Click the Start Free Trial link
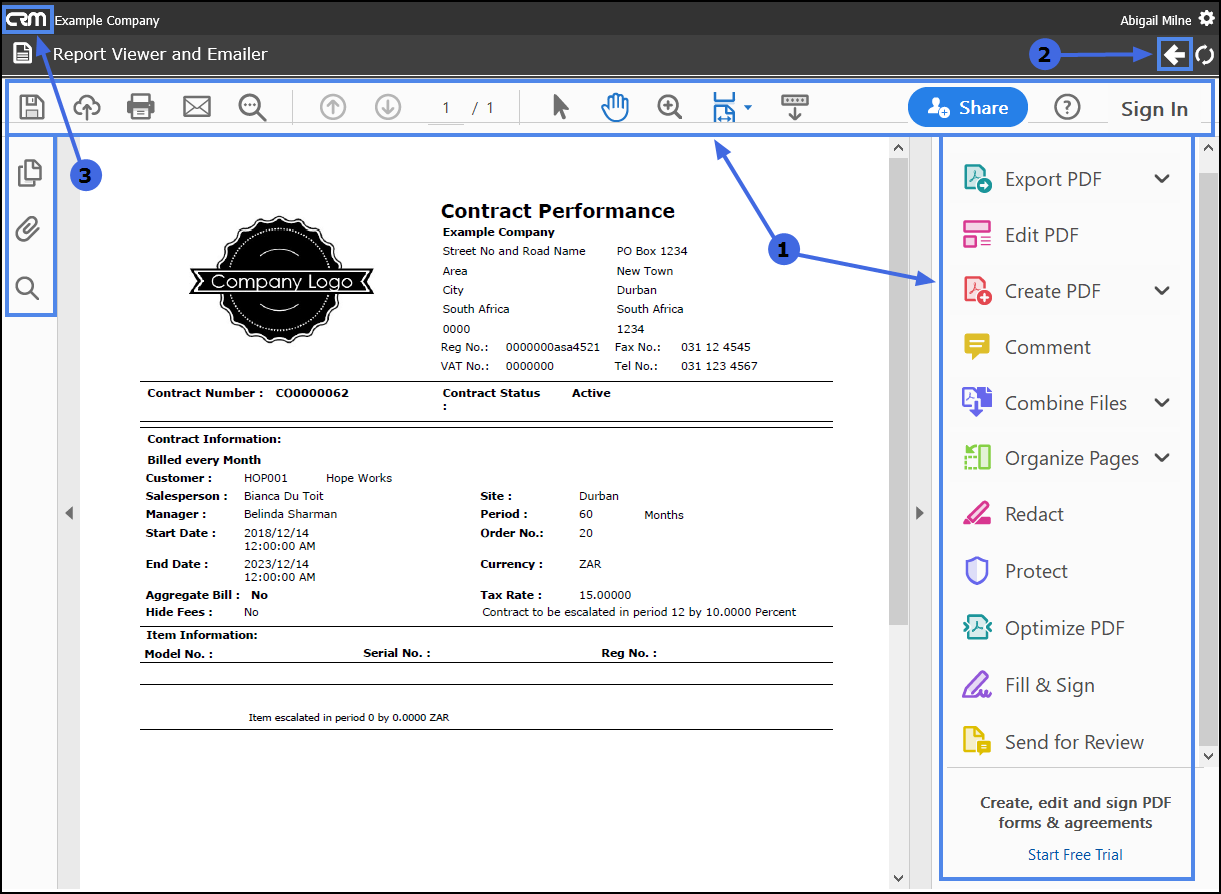The image size is (1221, 894). pyautogui.click(x=1075, y=854)
